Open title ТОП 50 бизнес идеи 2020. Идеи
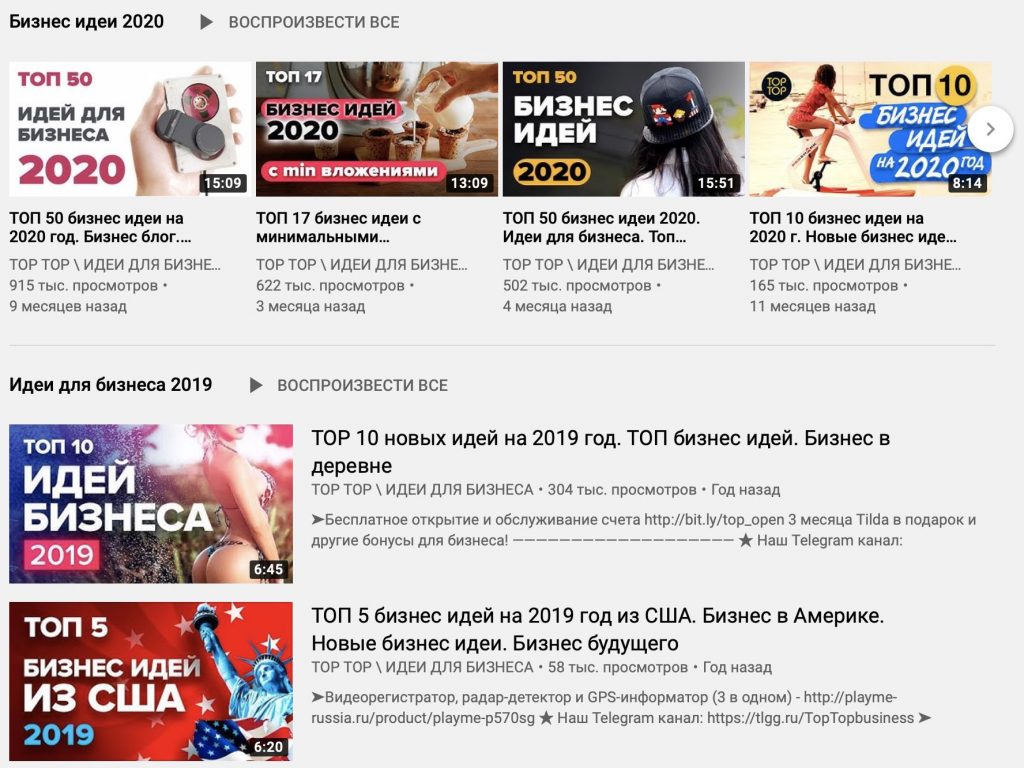 (x=601, y=228)
